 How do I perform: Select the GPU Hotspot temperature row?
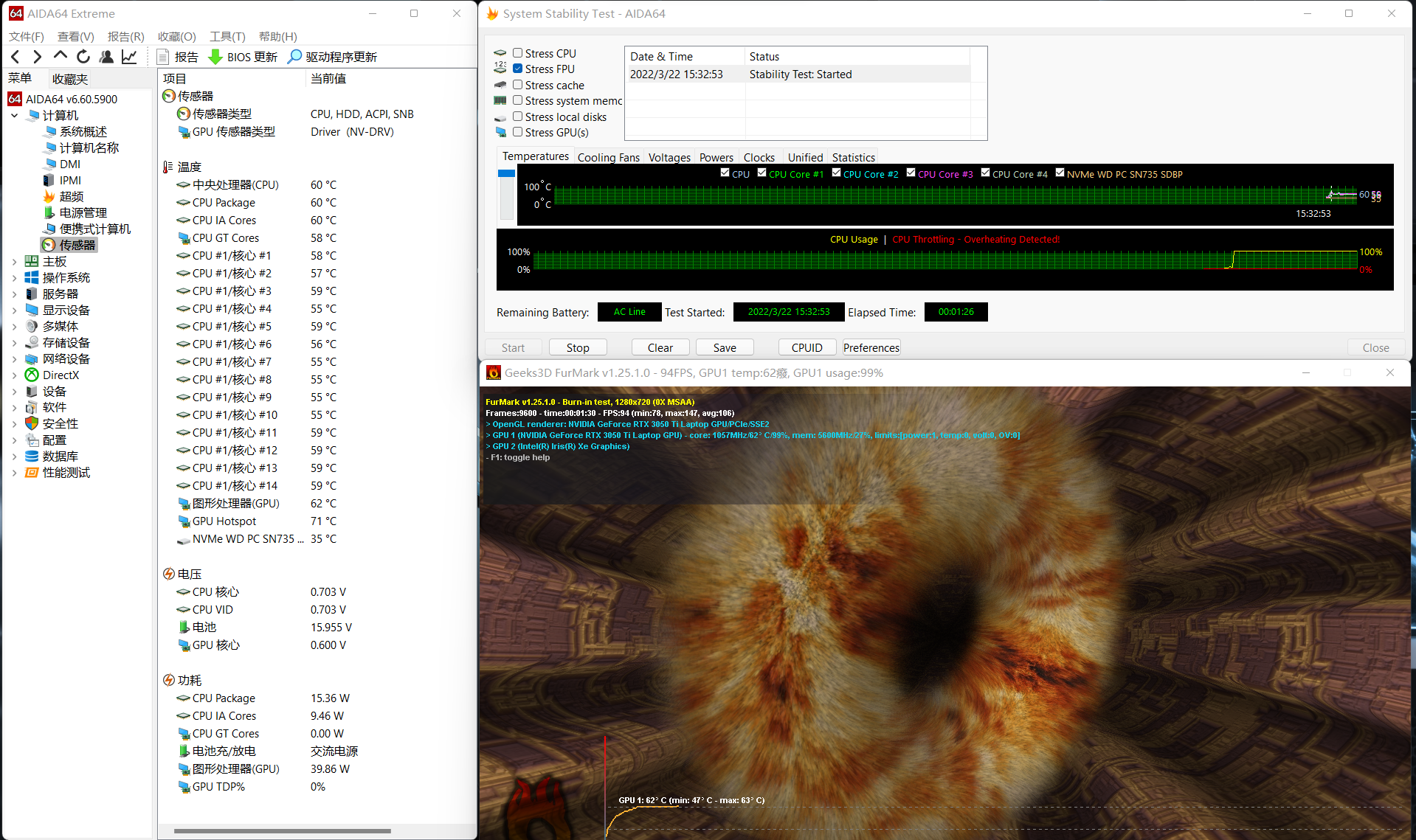[317, 521]
